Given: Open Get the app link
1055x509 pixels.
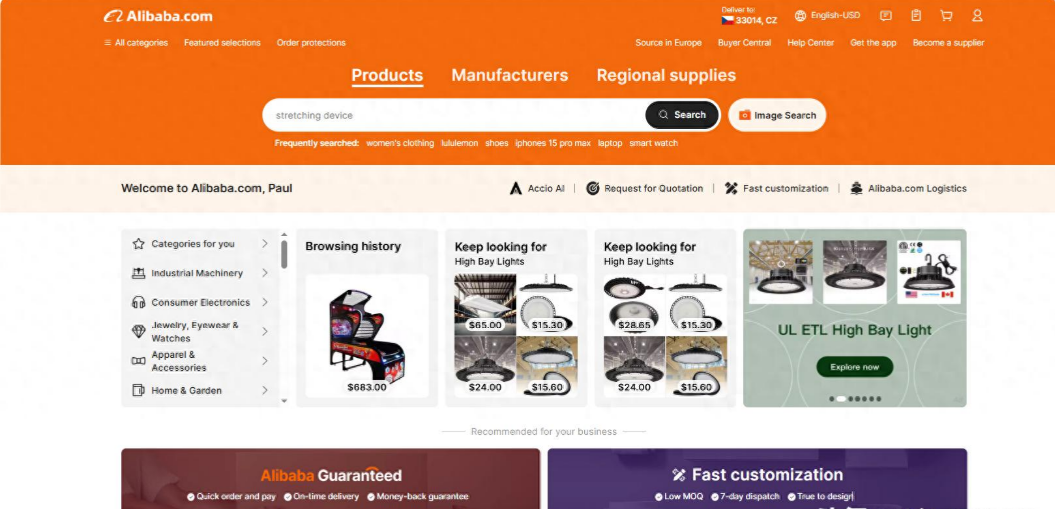Looking at the screenshot, I should [x=873, y=42].
